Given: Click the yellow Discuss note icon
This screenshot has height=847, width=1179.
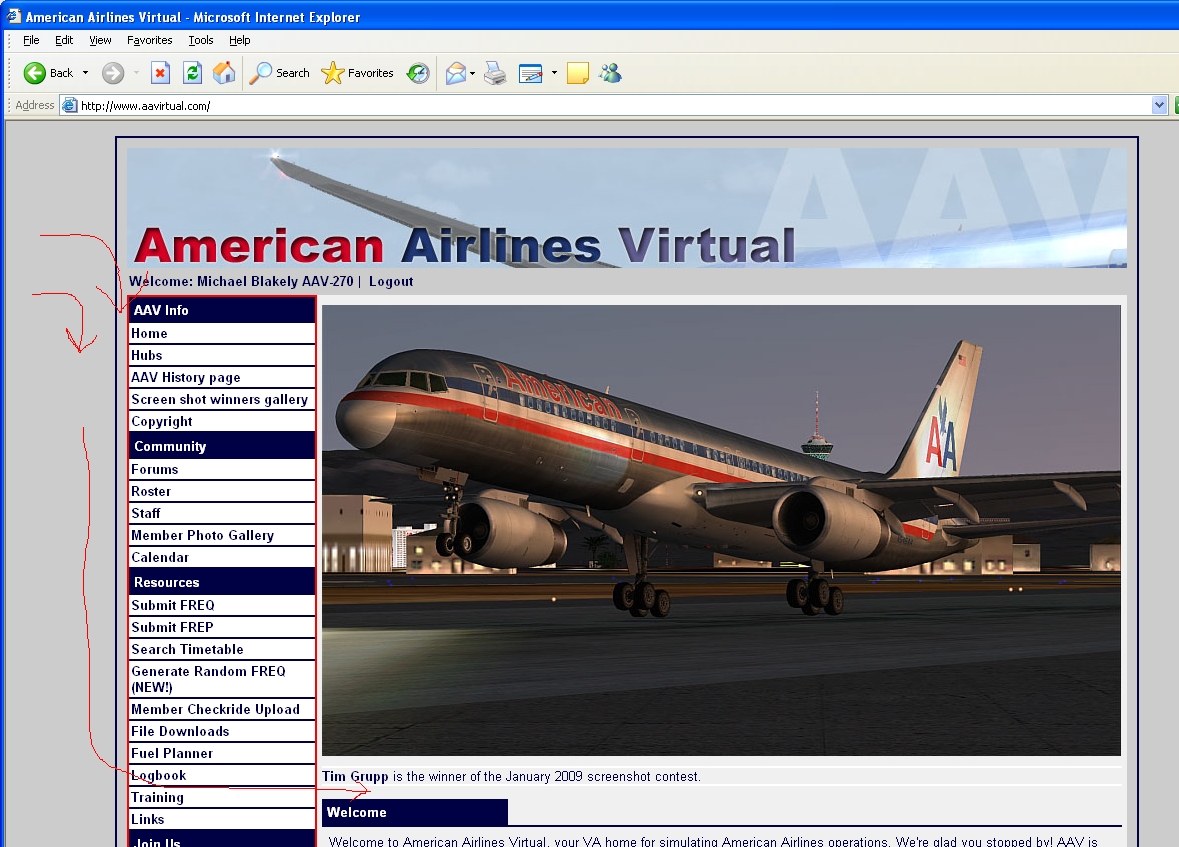Looking at the screenshot, I should coord(577,73).
